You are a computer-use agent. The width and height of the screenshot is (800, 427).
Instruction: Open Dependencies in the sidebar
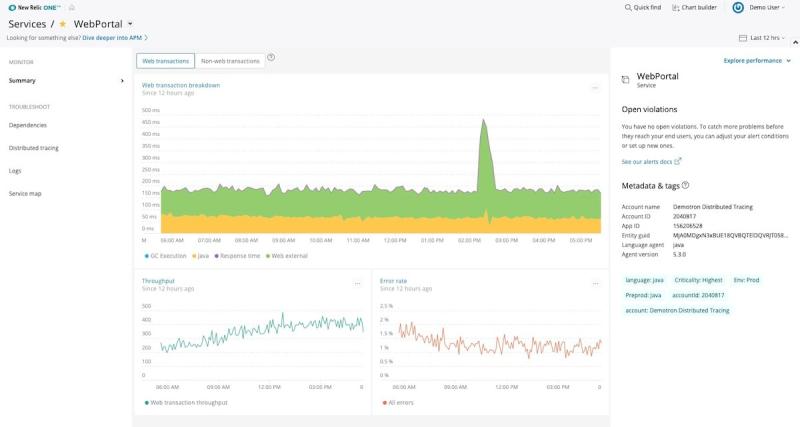[x=28, y=125]
